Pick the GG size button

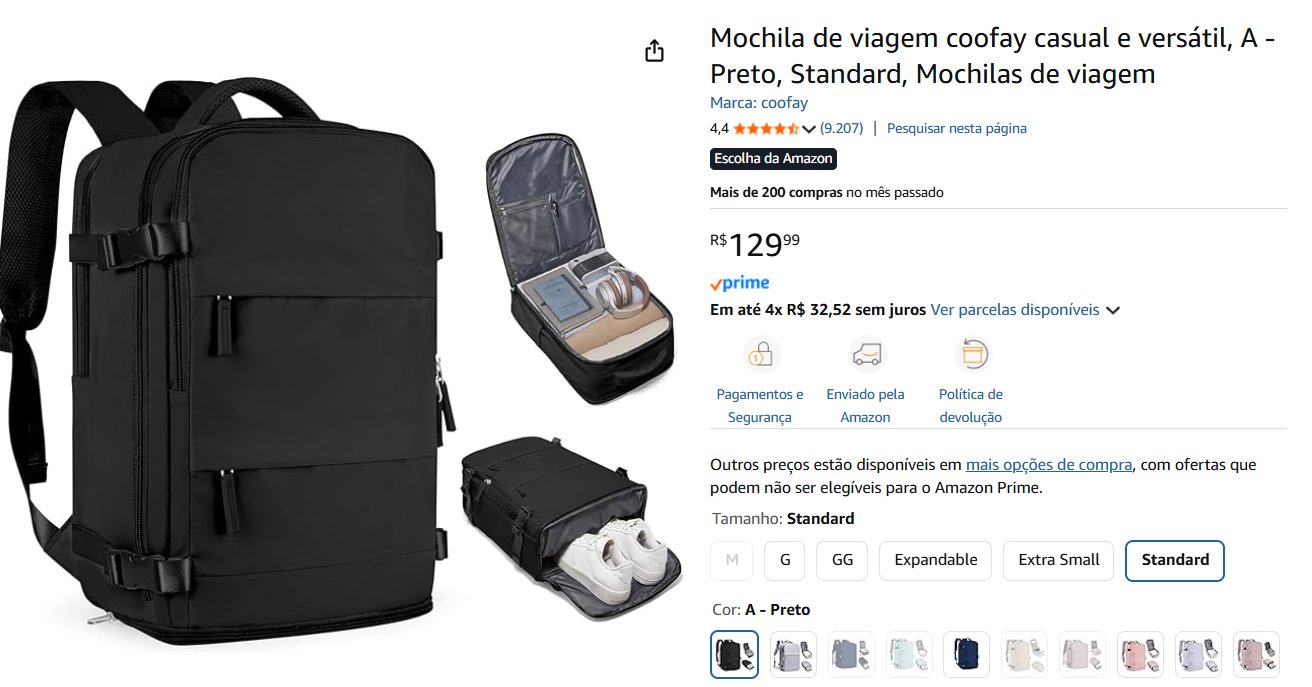coord(842,560)
